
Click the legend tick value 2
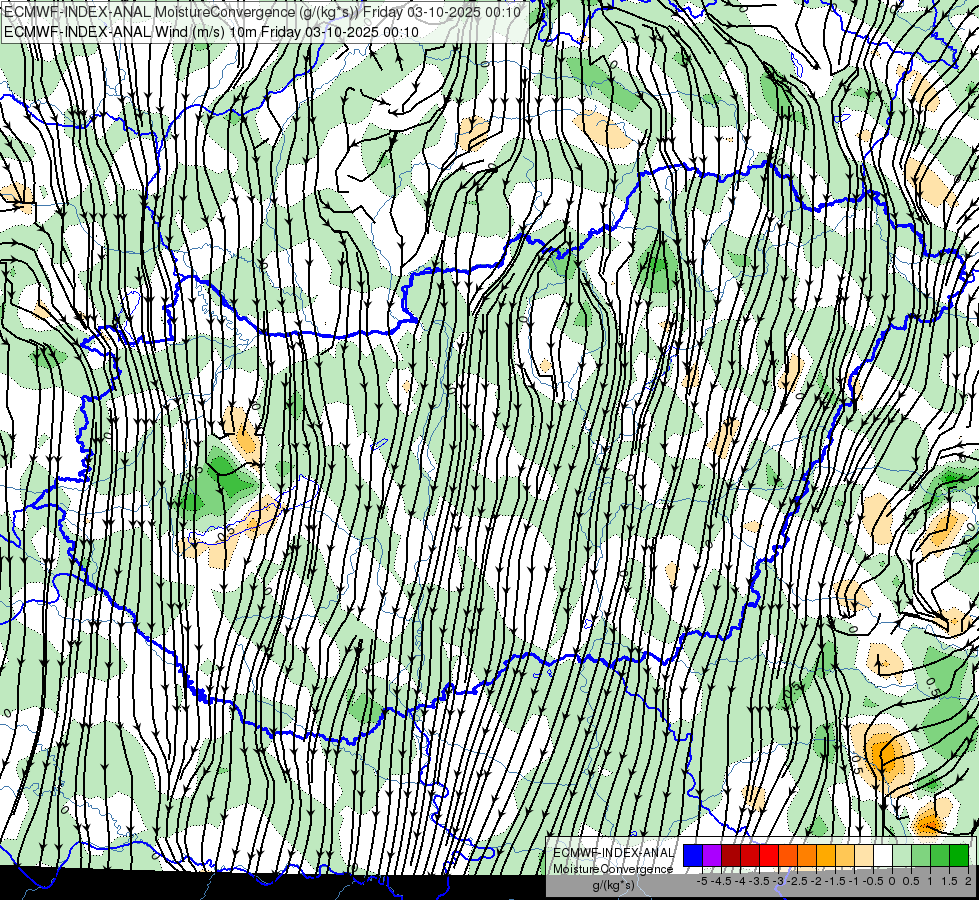(968, 881)
